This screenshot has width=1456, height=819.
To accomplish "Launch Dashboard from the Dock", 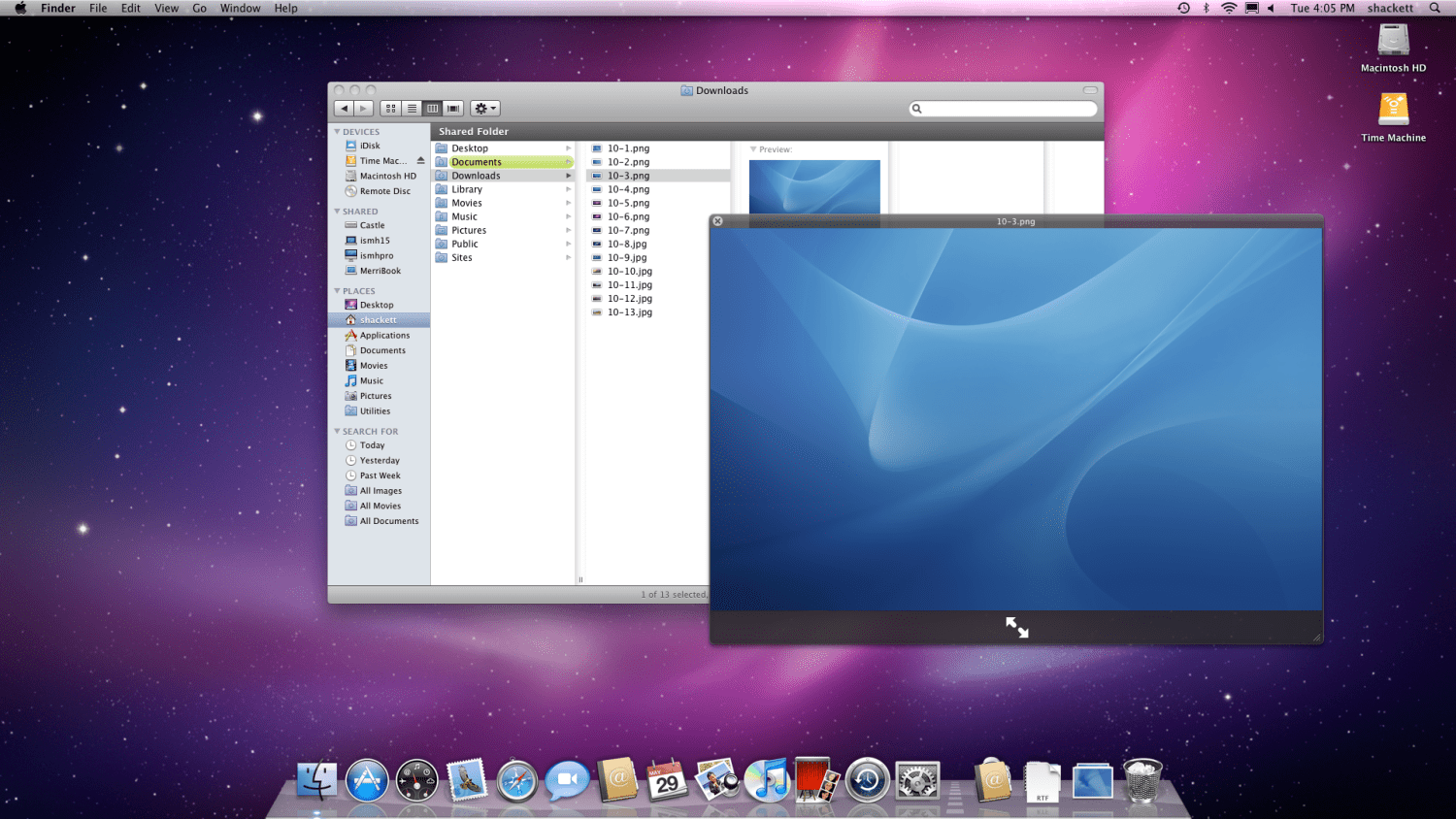I will [416, 780].
